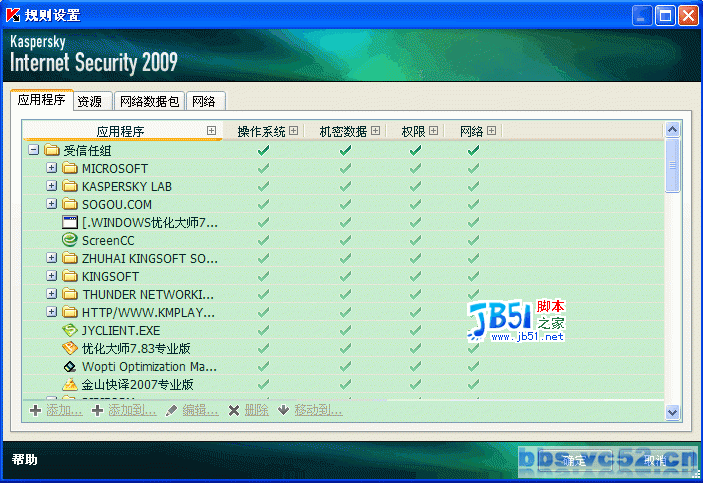Viewport: 703px width, 483px height.
Task: Collapse the 受信任组 tree node
Action: point(34,149)
